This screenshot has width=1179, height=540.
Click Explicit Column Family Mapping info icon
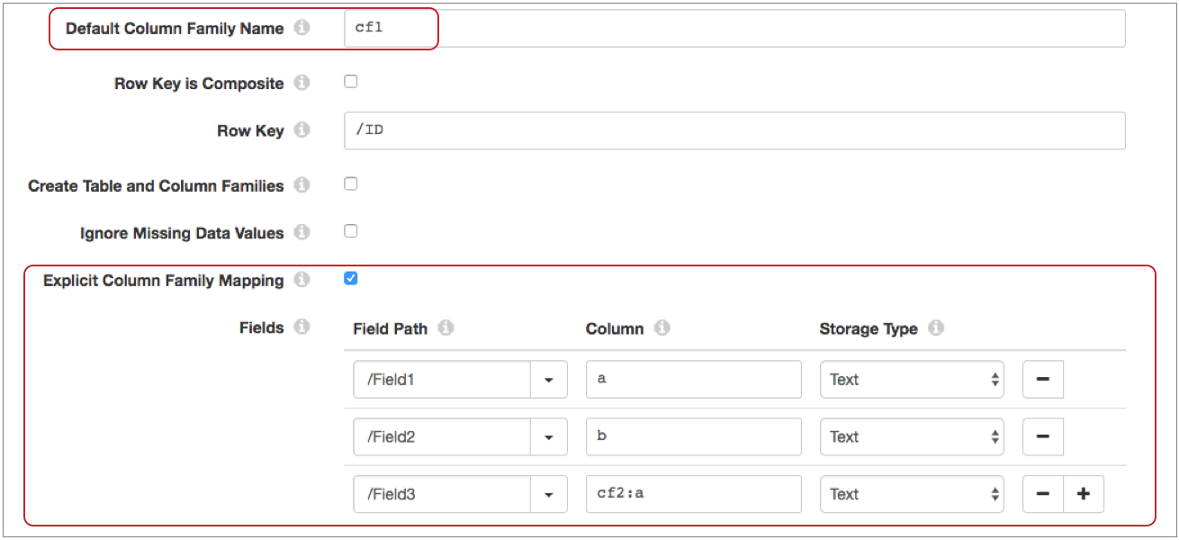click(x=302, y=280)
